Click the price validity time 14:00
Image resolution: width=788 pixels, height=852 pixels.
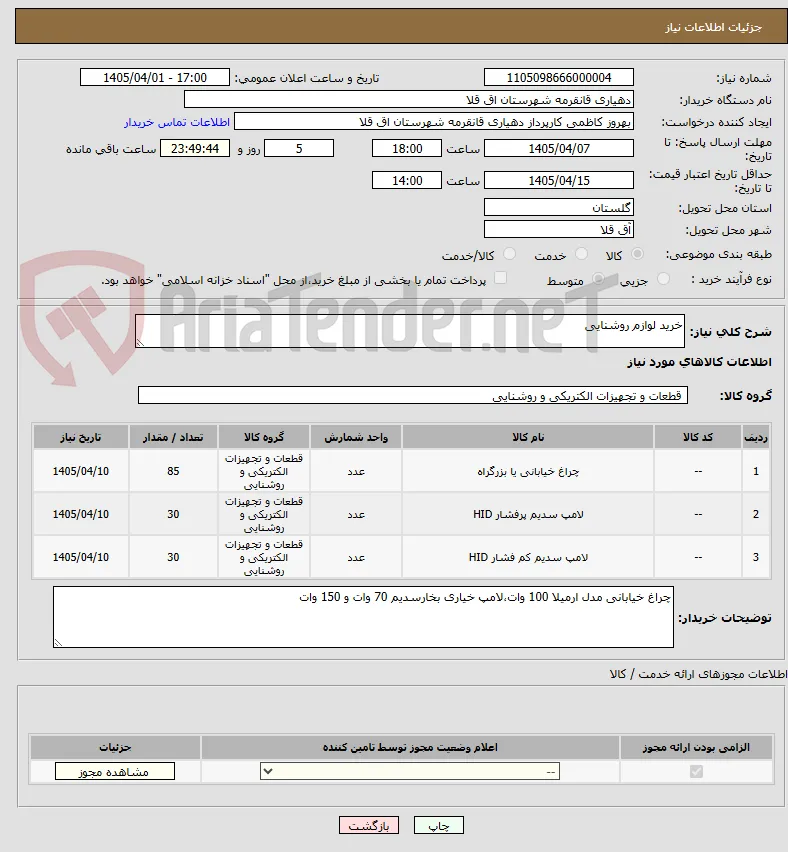(x=406, y=180)
